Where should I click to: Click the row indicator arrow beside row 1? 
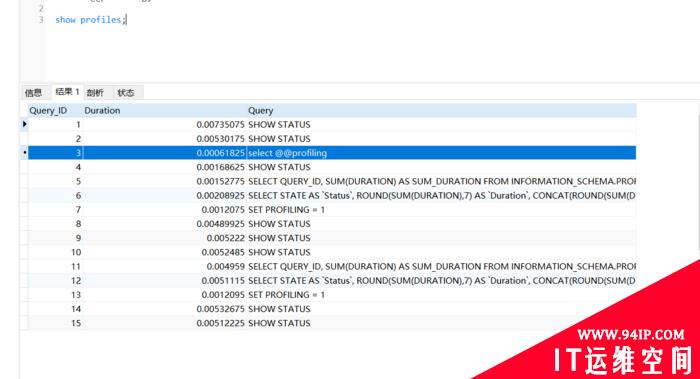pos(25,124)
